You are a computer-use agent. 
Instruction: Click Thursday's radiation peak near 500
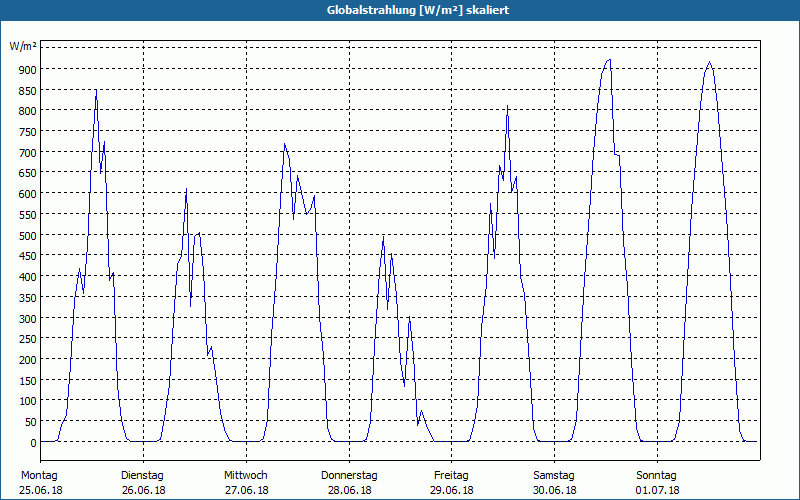383,237
